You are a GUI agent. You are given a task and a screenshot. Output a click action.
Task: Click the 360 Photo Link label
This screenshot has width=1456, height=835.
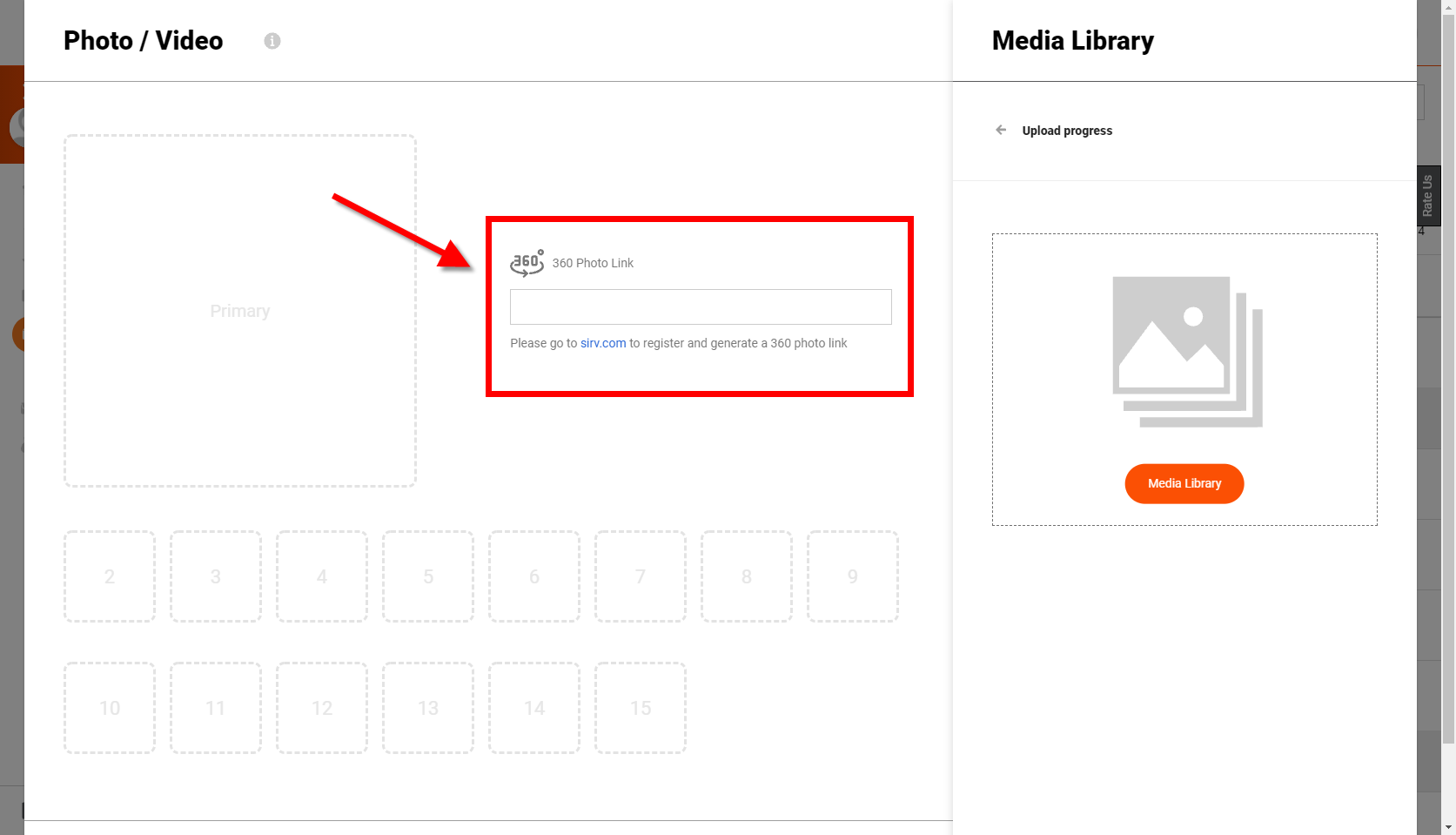point(593,263)
